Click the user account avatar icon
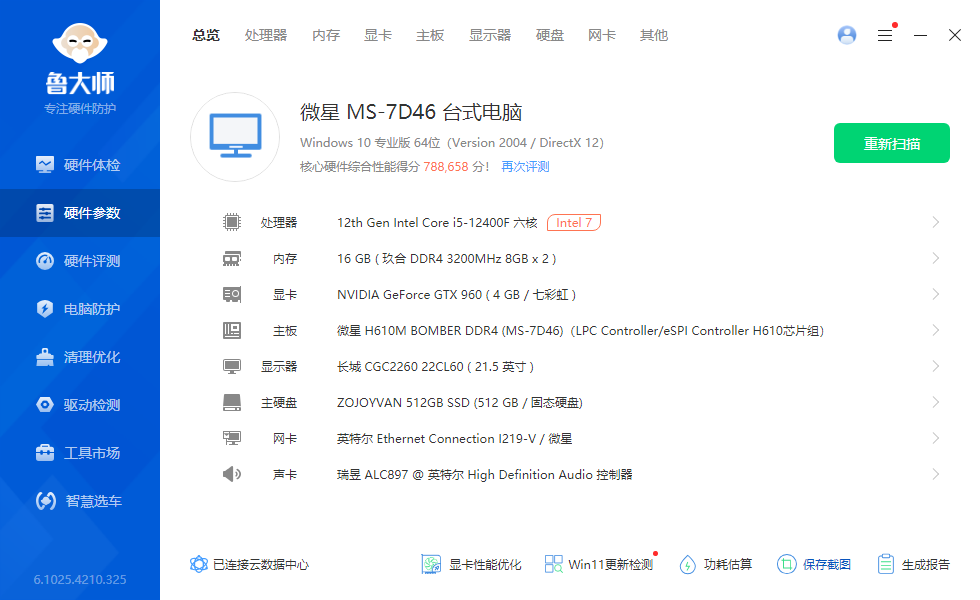 847,35
